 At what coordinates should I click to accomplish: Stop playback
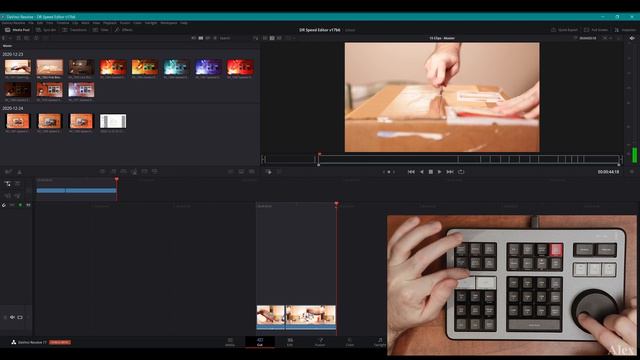[x=431, y=172]
